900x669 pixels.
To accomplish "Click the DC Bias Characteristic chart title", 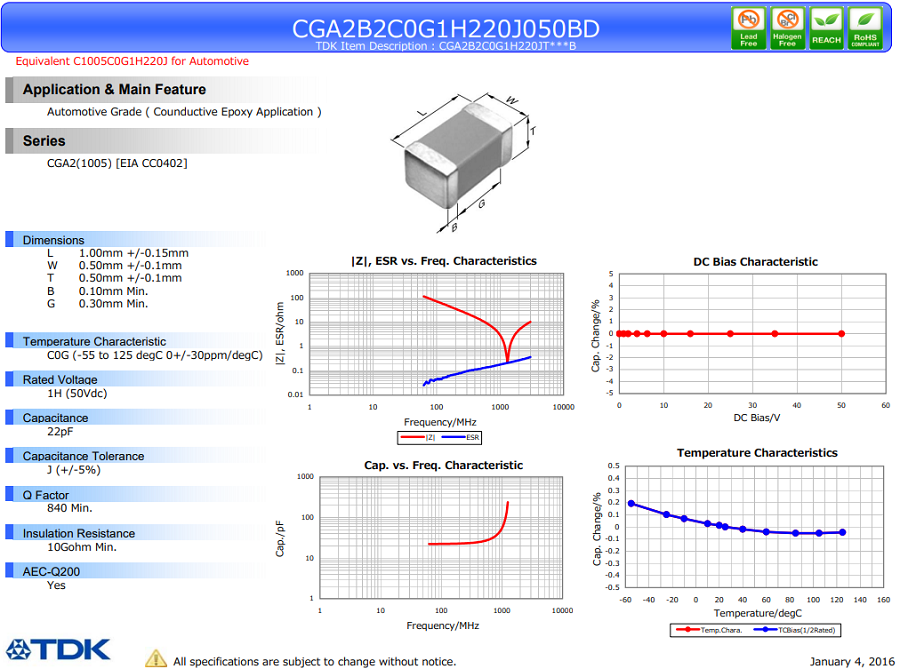I will pos(755,262).
